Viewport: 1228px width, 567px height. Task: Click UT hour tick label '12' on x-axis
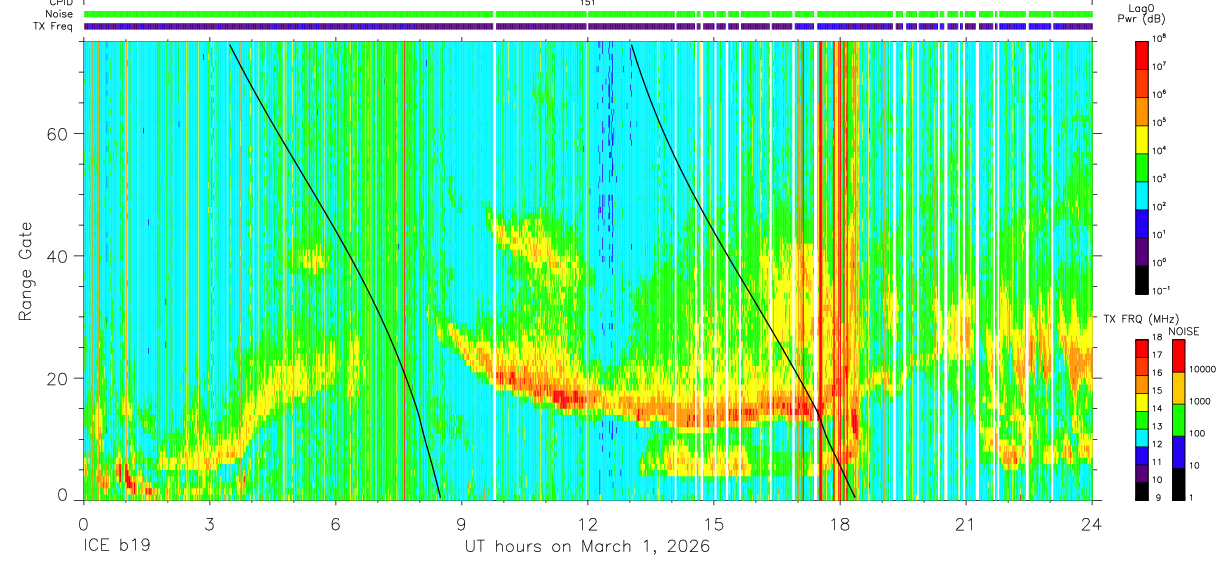(x=587, y=524)
